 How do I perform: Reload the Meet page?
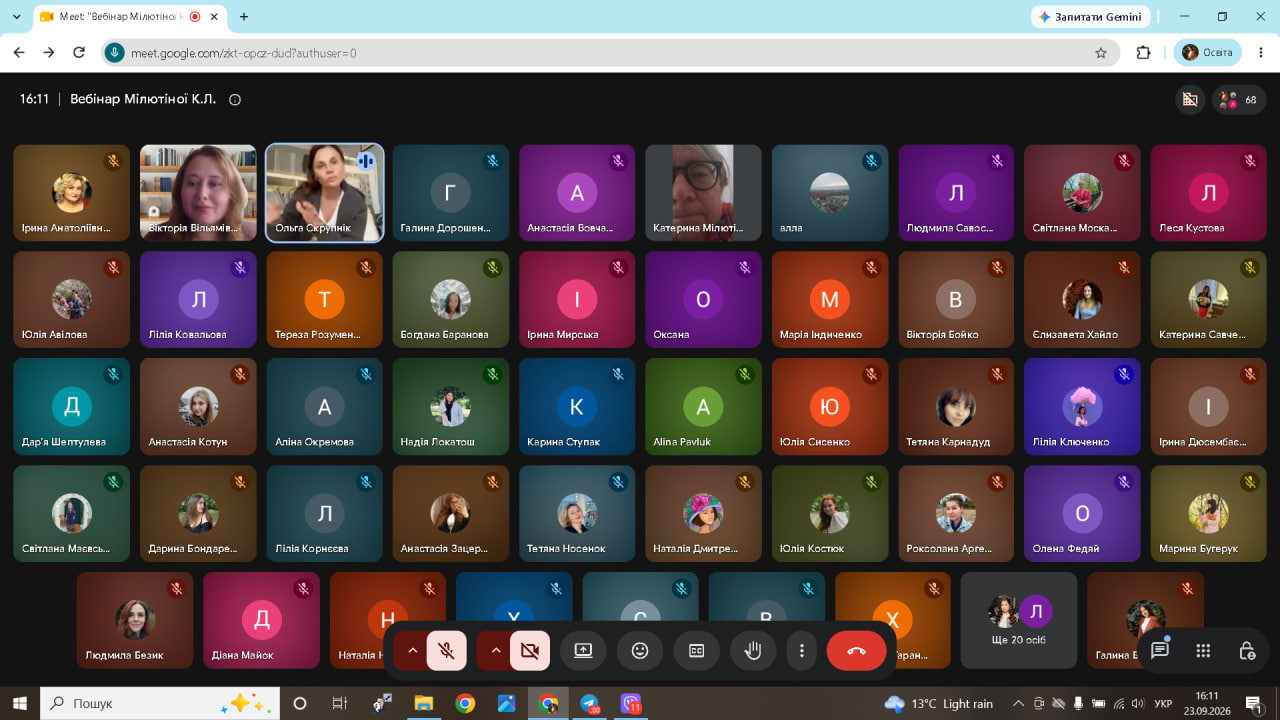click(x=80, y=53)
